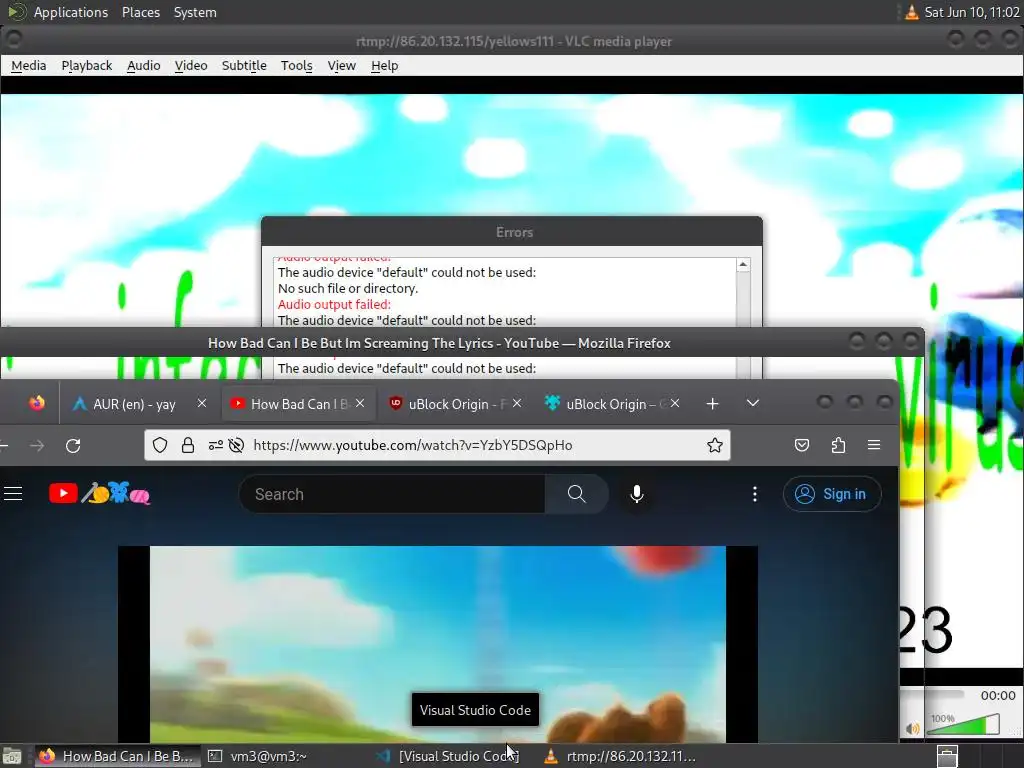Open the VLC Playback menu
Image resolution: width=1024 pixels, height=768 pixels.
coord(87,65)
